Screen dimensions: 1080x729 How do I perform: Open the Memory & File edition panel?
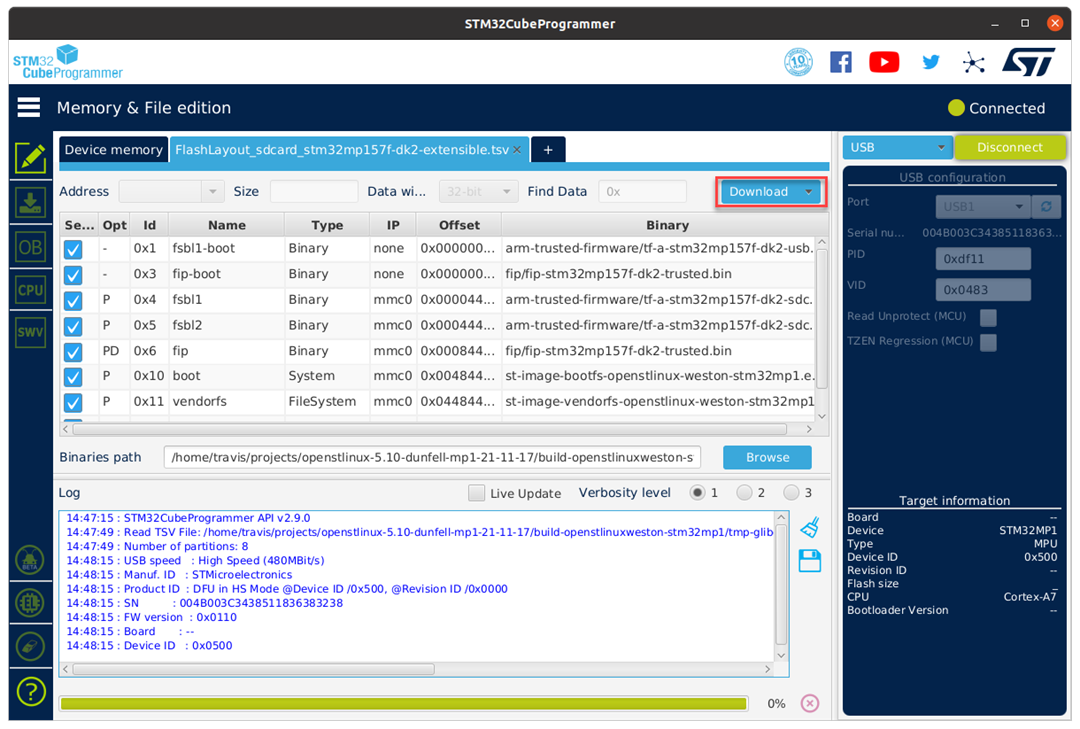(30, 157)
